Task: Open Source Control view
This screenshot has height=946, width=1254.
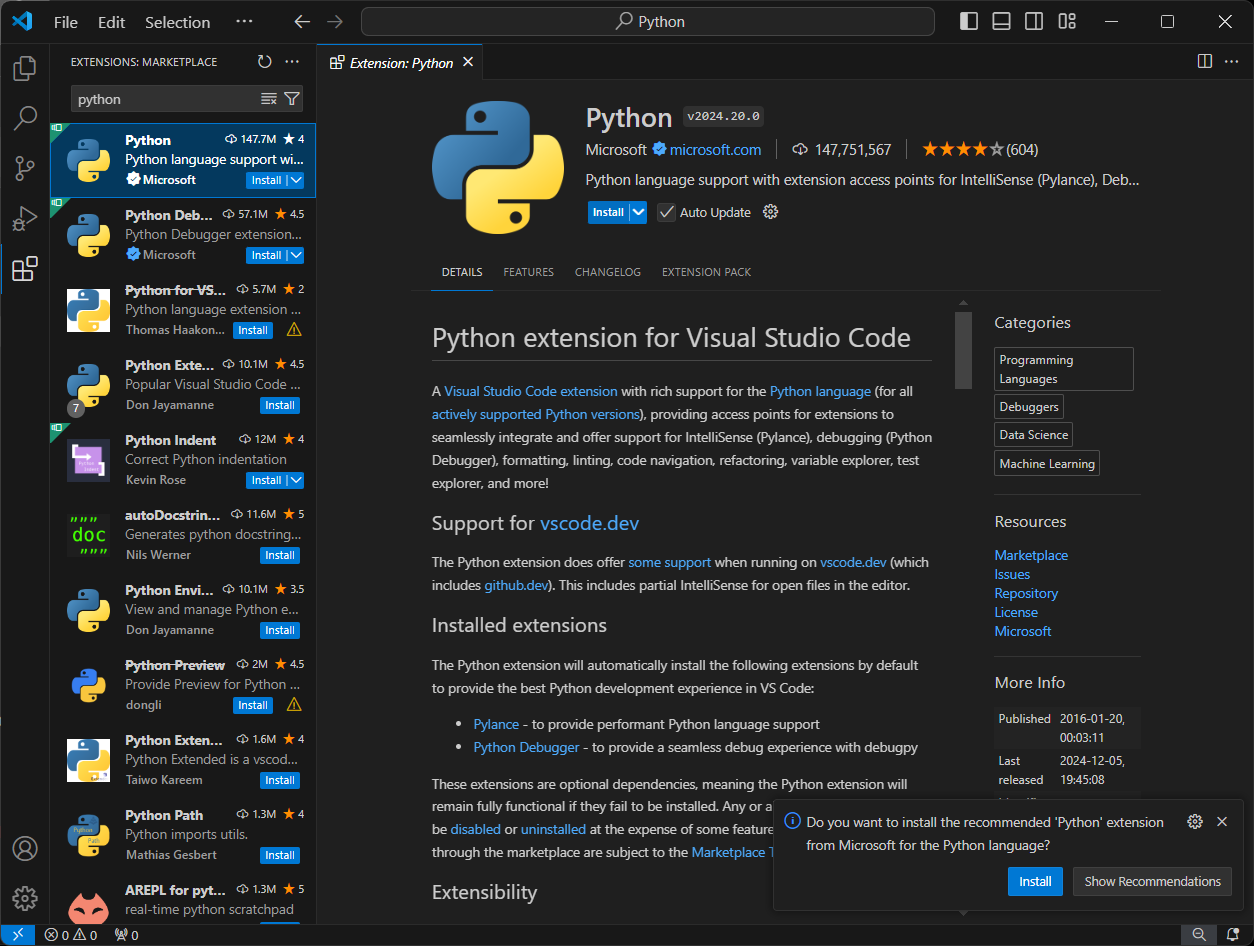Action: tap(25, 168)
